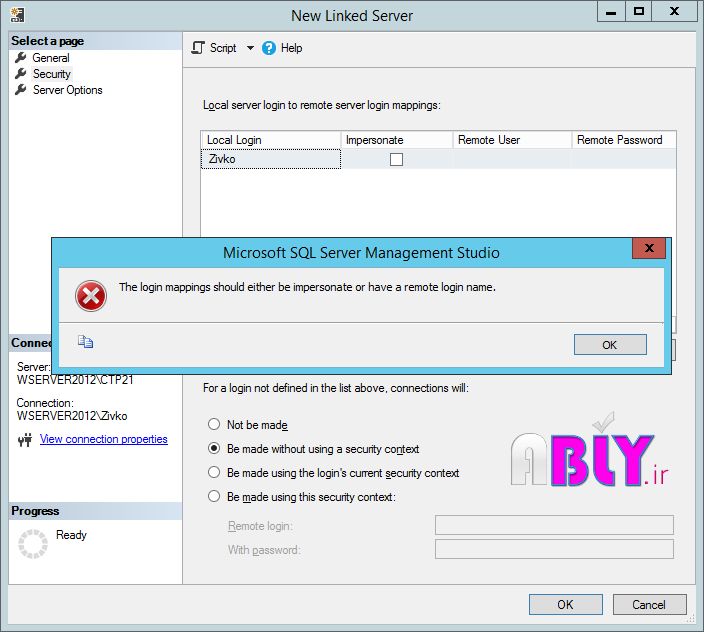Click the General page wrench icon
Image resolution: width=704 pixels, height=632 pixels.
[21, 58]
